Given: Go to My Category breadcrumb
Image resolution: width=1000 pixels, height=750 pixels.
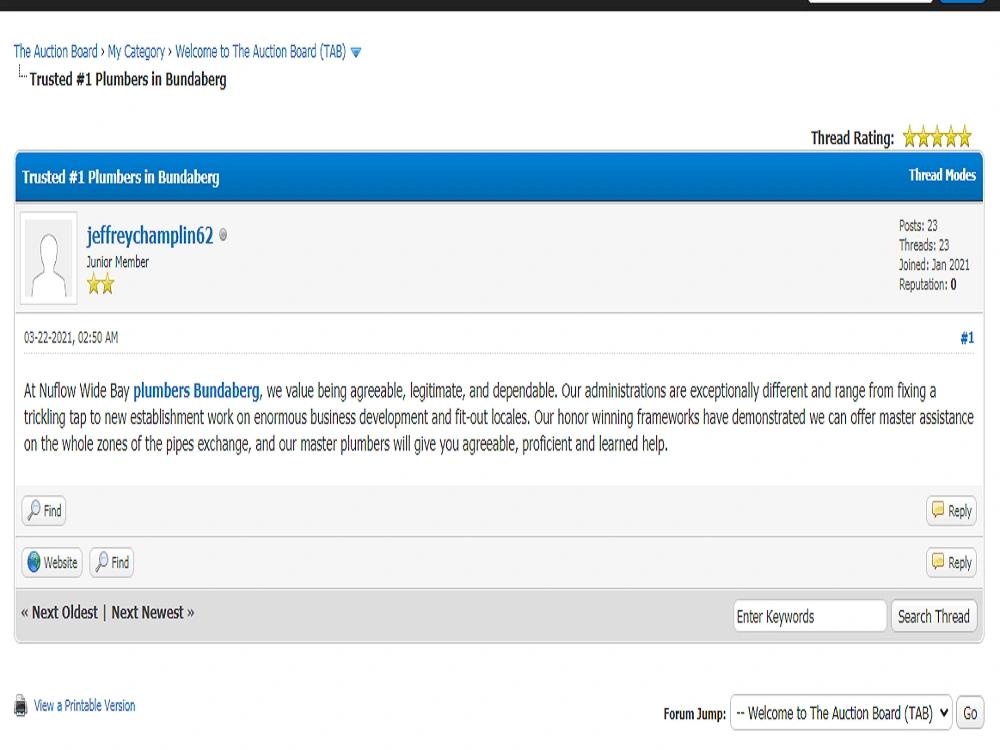Looking at the screenshot, I should point(136,51).
